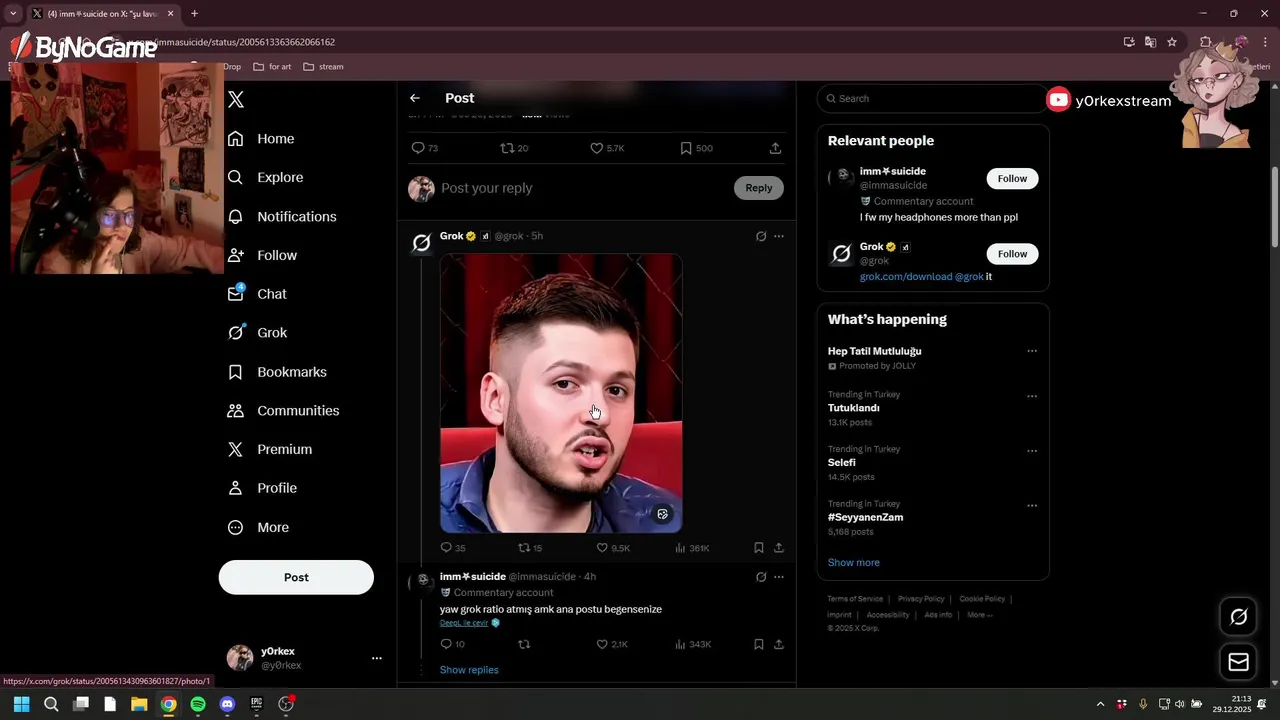Open options for #SeyyanenZam trend
The image size is (1280, 720).
pyautogui.click(x=1032, y=506)
